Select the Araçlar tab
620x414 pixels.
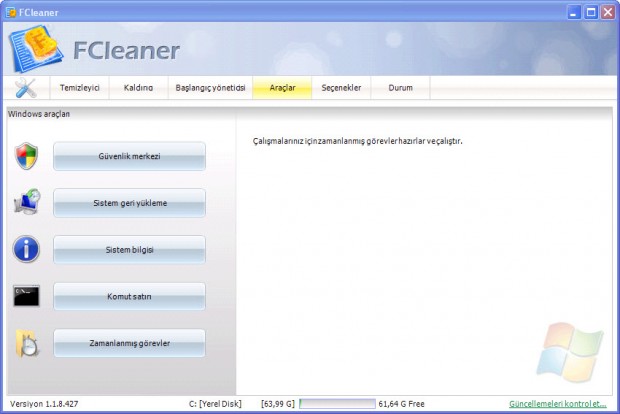(x=282, y=88)
